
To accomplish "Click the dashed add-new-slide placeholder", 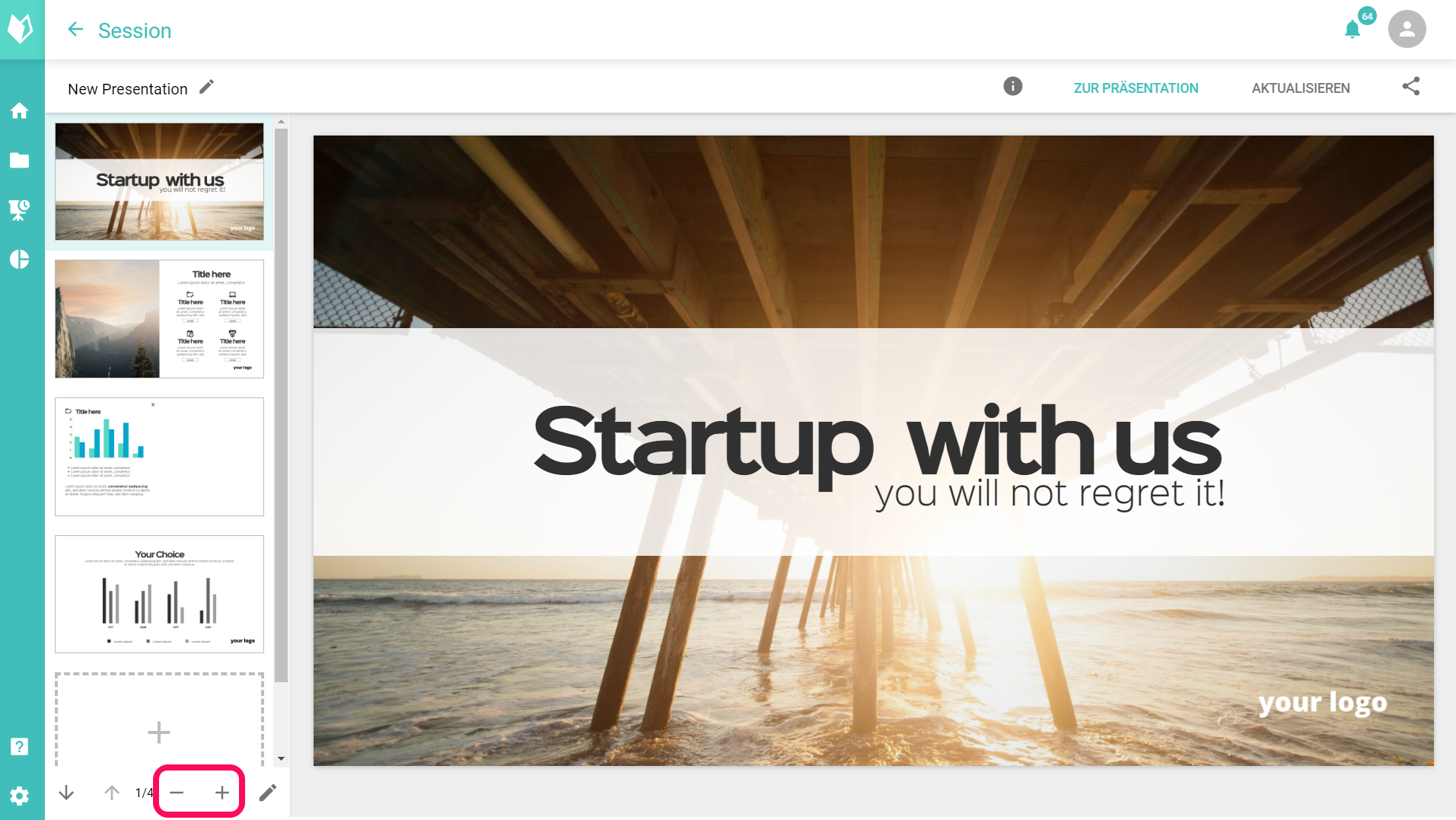I will [x=159, y=719].
